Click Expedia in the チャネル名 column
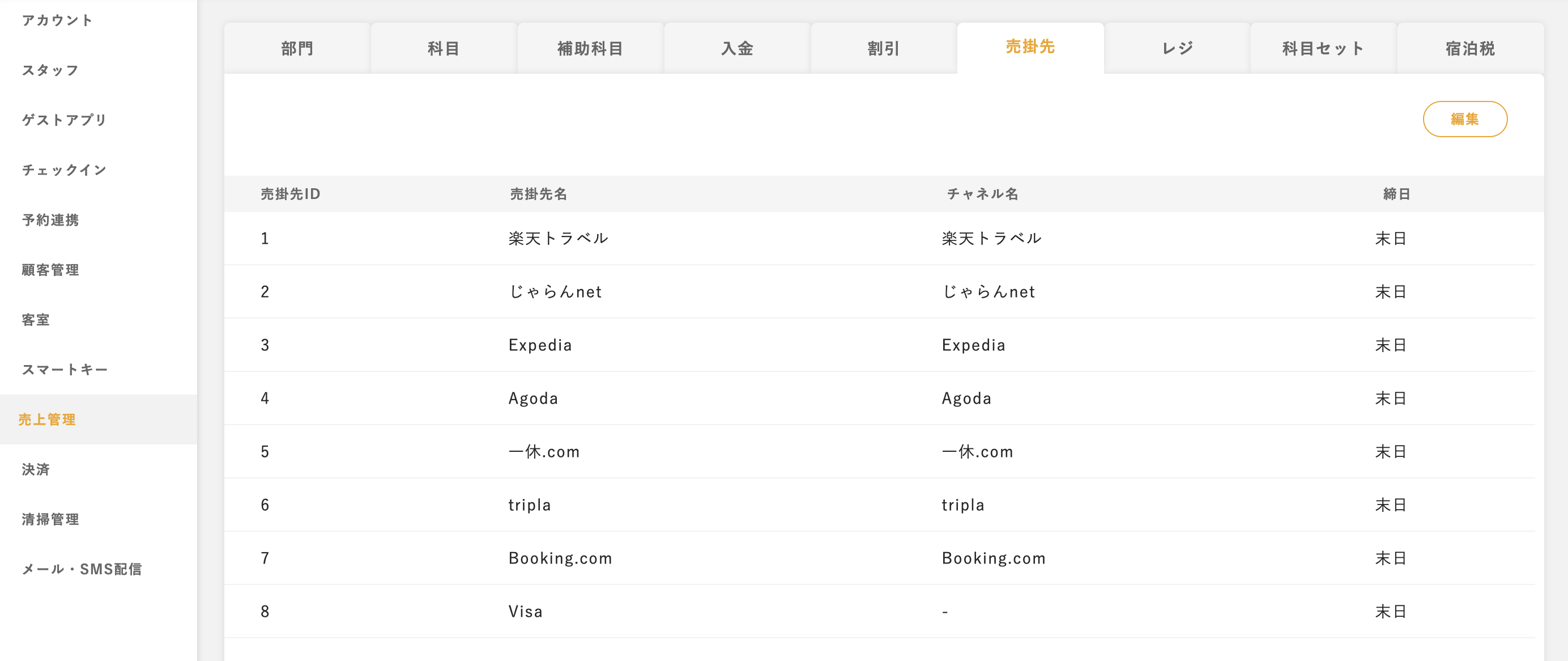Image resolution: width=1568 pixels, height=661 pixels. tap(974, 345)
